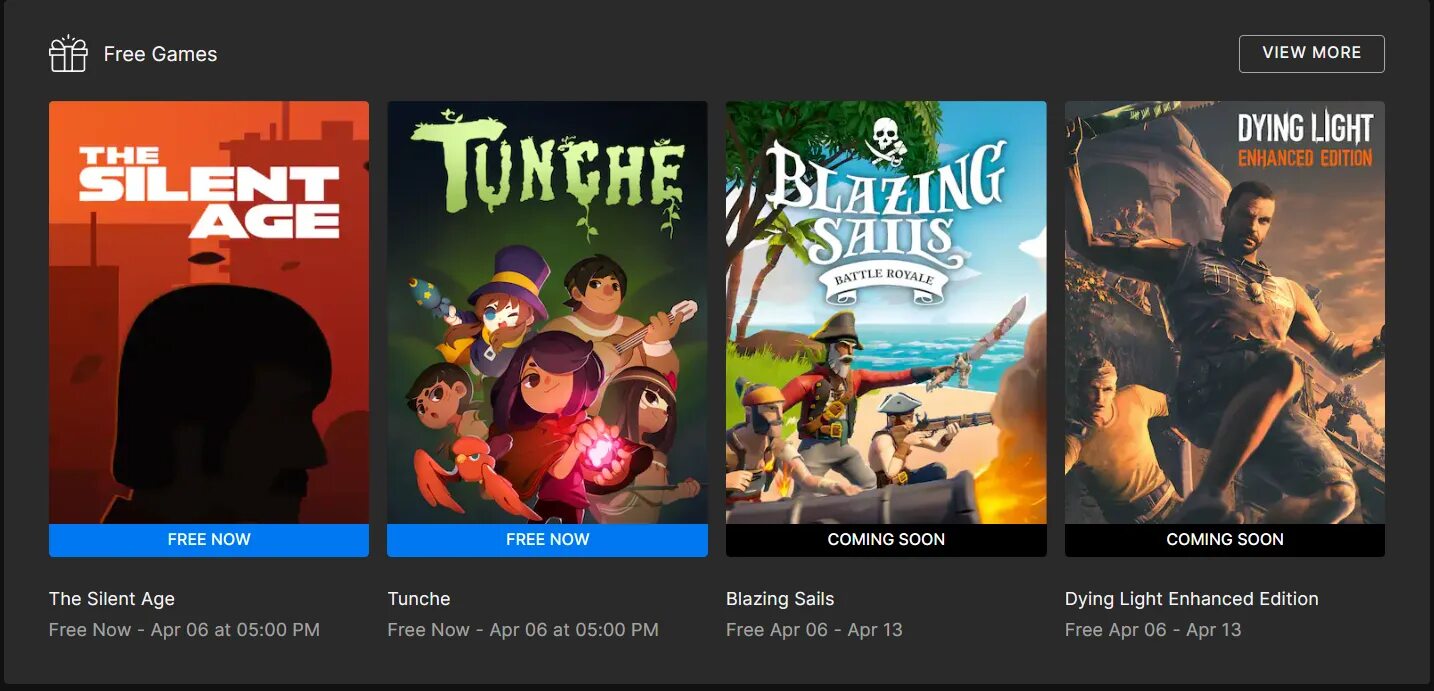The image size is (1434, 691).
Task: Click Blazing Sails Free Apr 06 - Apr 13 text
Action: (814, 630)
